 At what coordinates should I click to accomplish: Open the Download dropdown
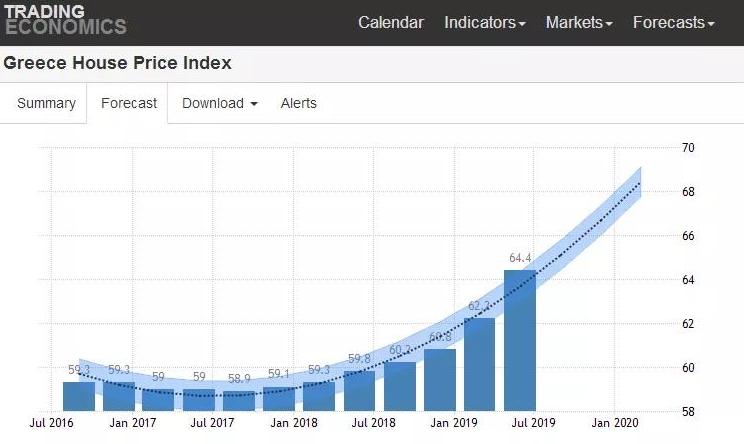point(220,103)
